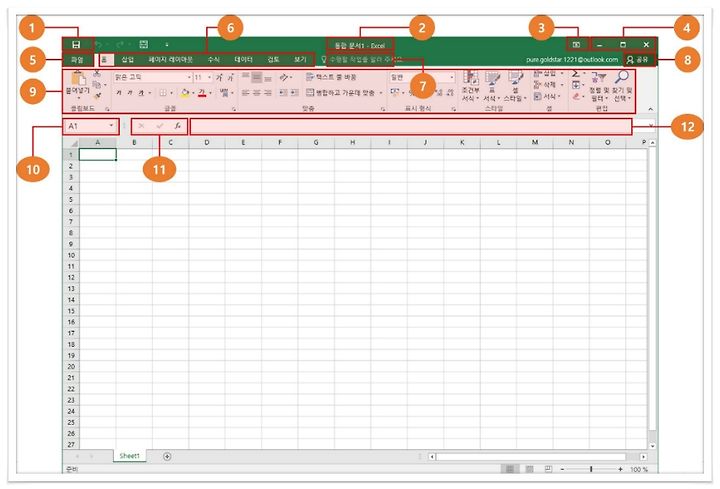Click the Fill down icon
Image resolution: width=720 pixels, height=489 pixels.
(576, 85)
